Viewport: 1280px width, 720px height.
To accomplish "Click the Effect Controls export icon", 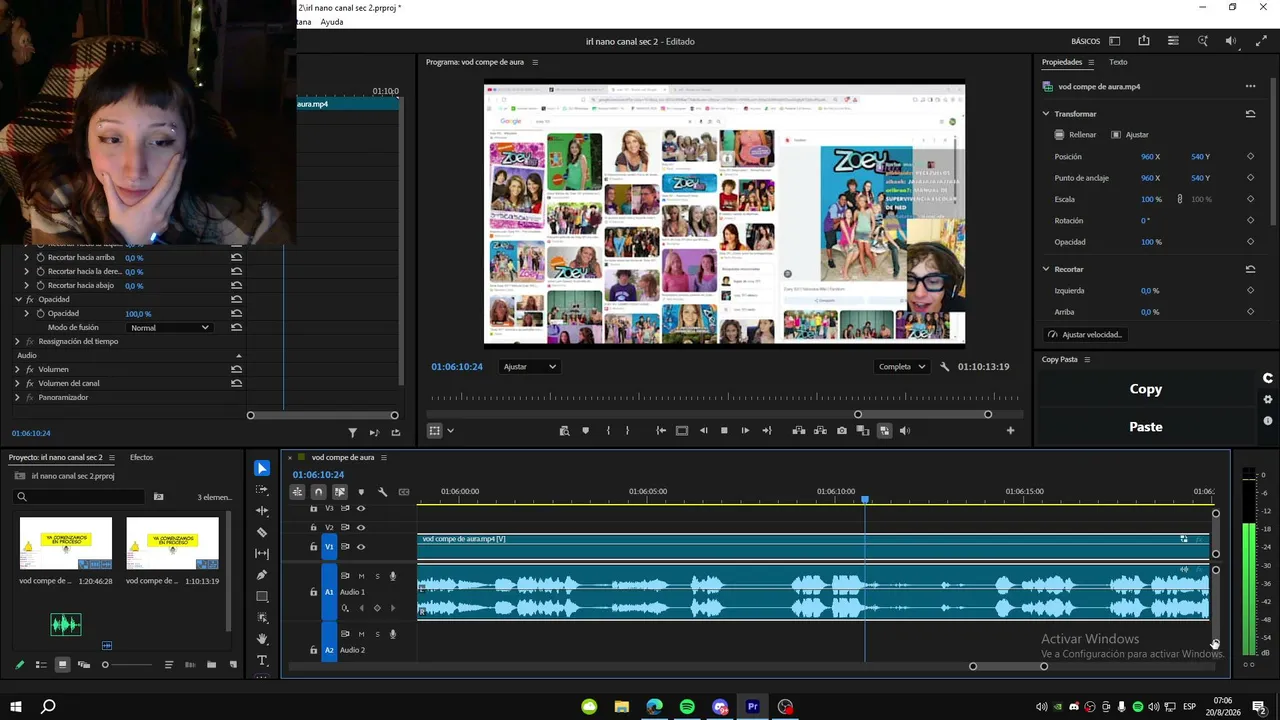I will click(x=396, y=433).
